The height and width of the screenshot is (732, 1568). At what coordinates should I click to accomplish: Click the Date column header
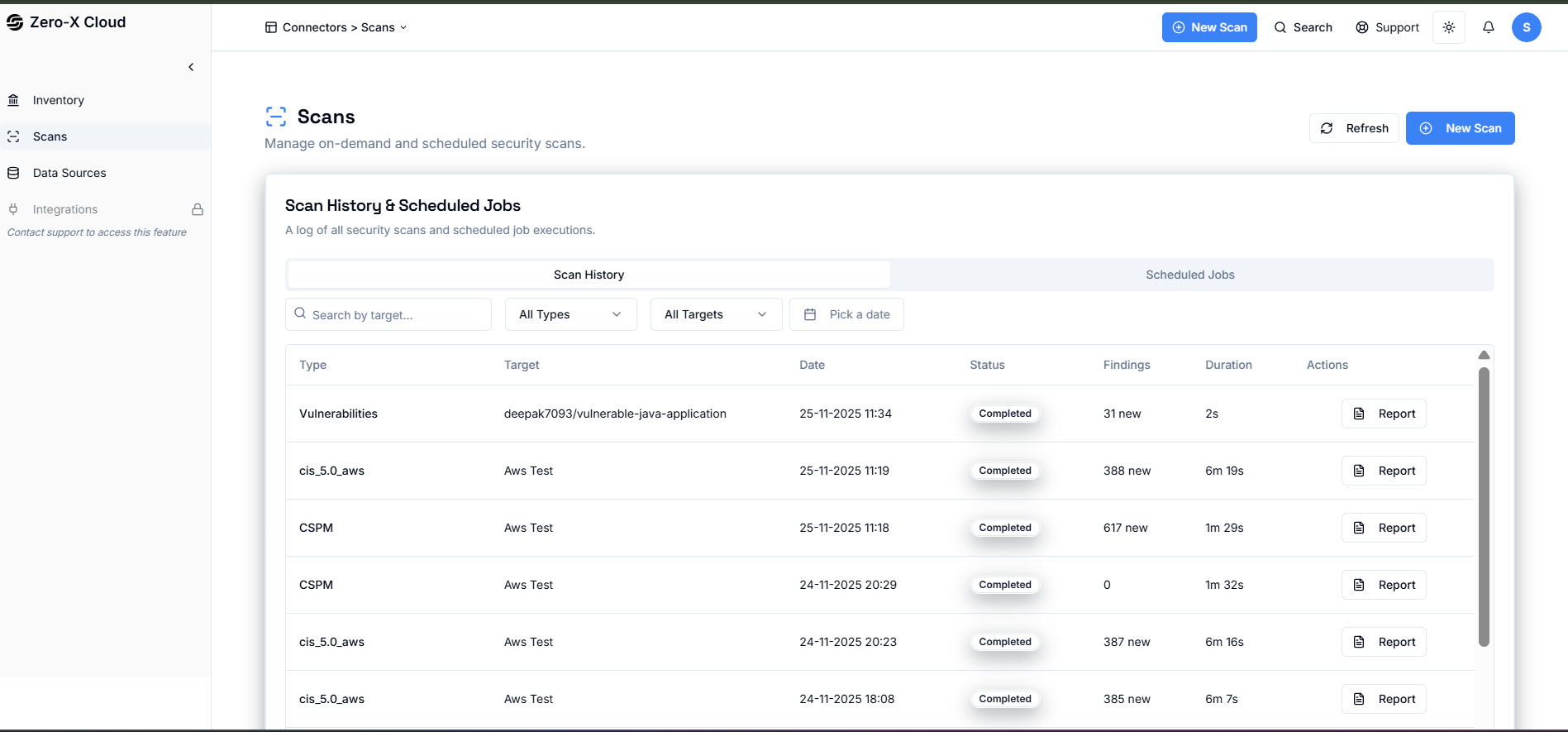[812, 365]
